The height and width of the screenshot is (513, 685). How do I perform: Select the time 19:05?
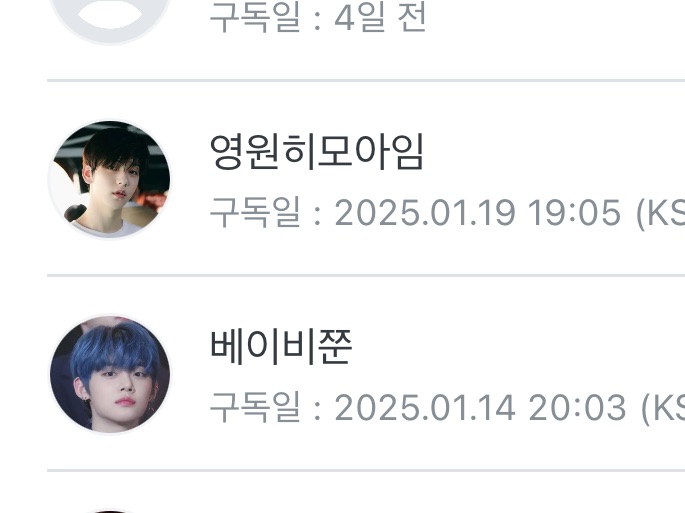pos(574,213)
